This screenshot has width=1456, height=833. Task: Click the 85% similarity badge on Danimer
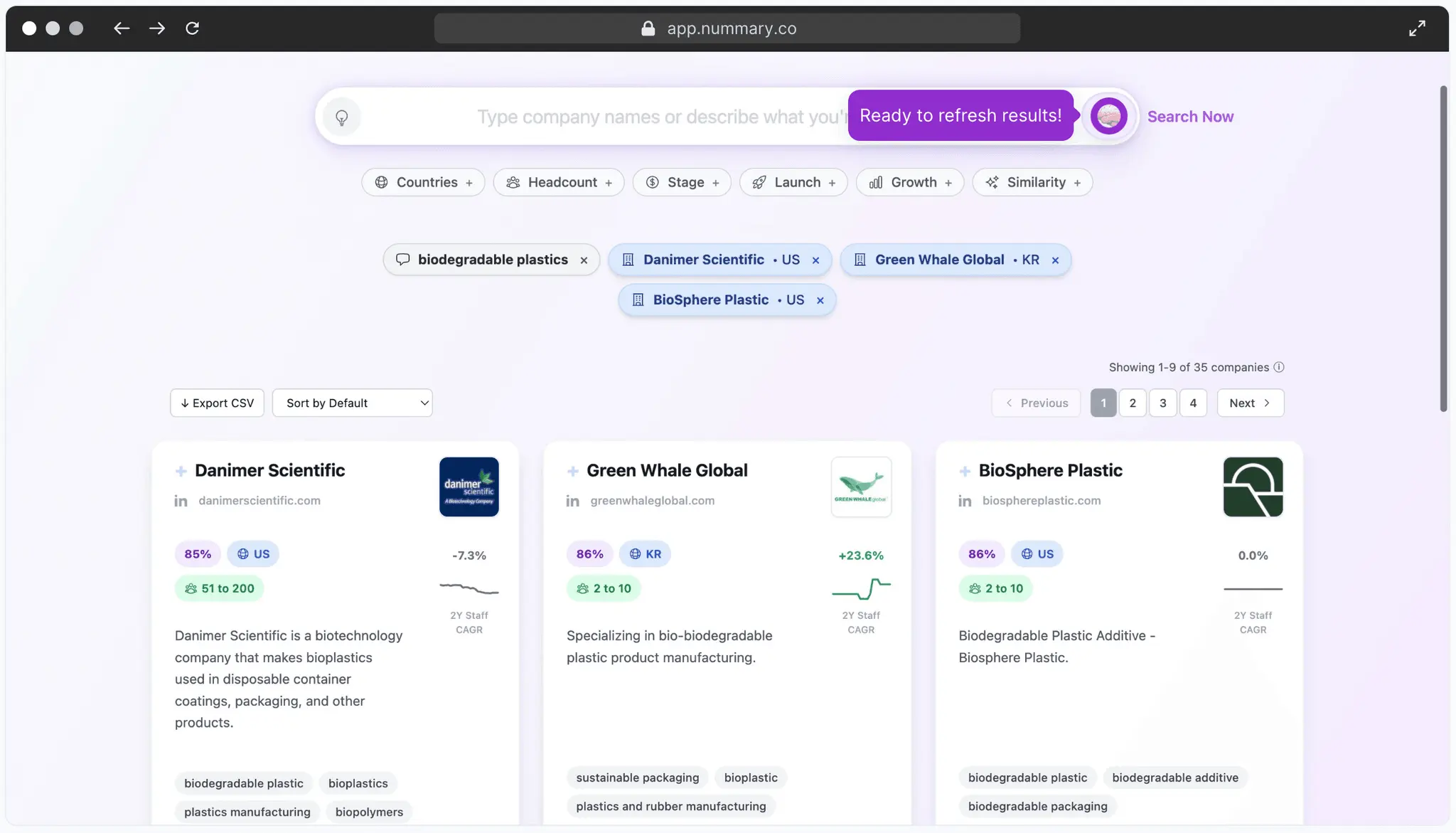[198, 554]
